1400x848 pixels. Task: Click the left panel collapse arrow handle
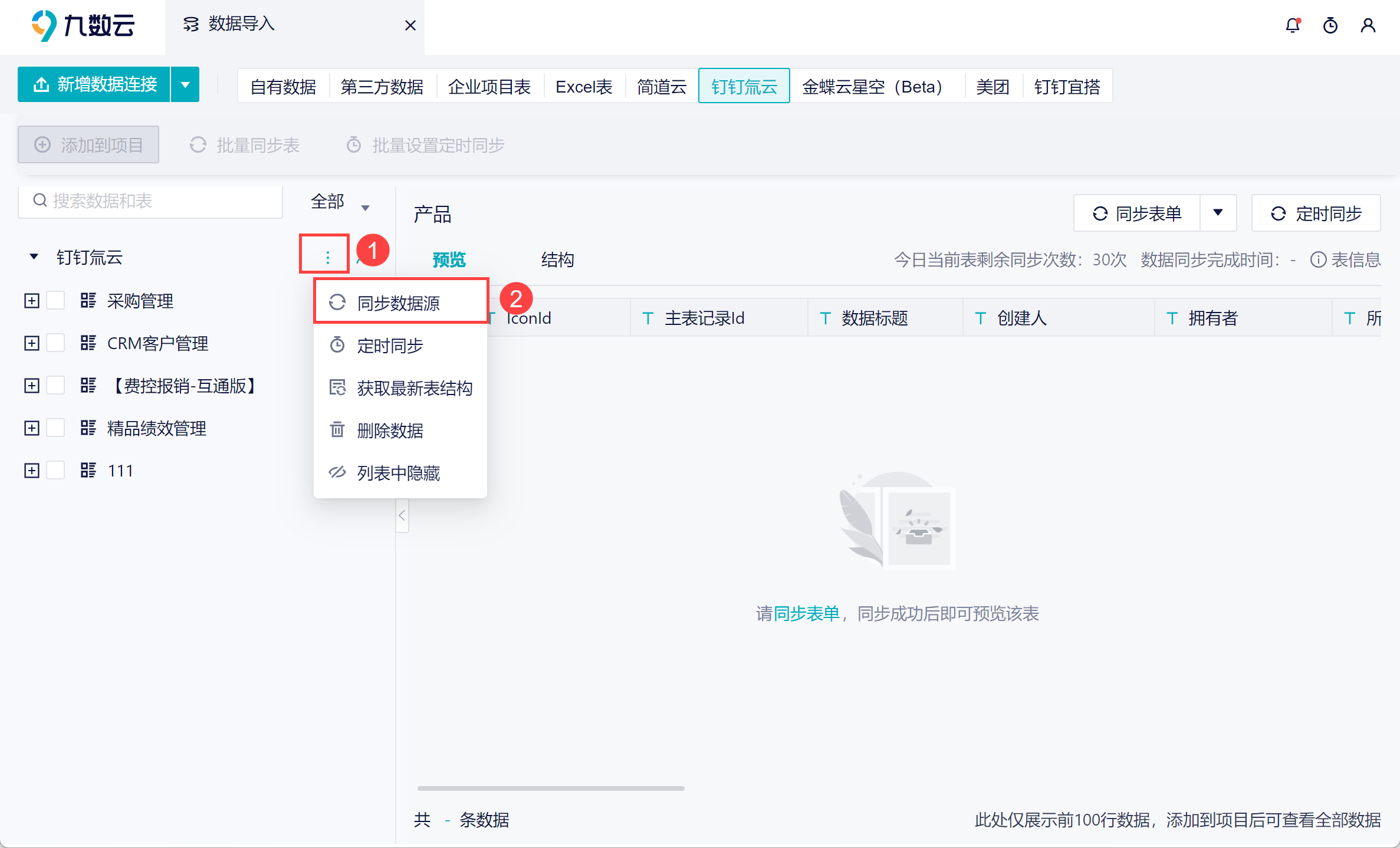(402, 516)
